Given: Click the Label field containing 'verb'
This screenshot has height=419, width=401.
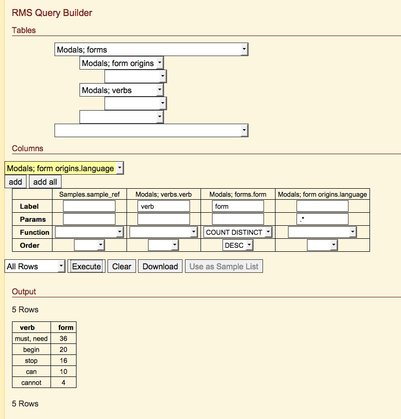Looking at the screenshot, I should pos(163,206).
